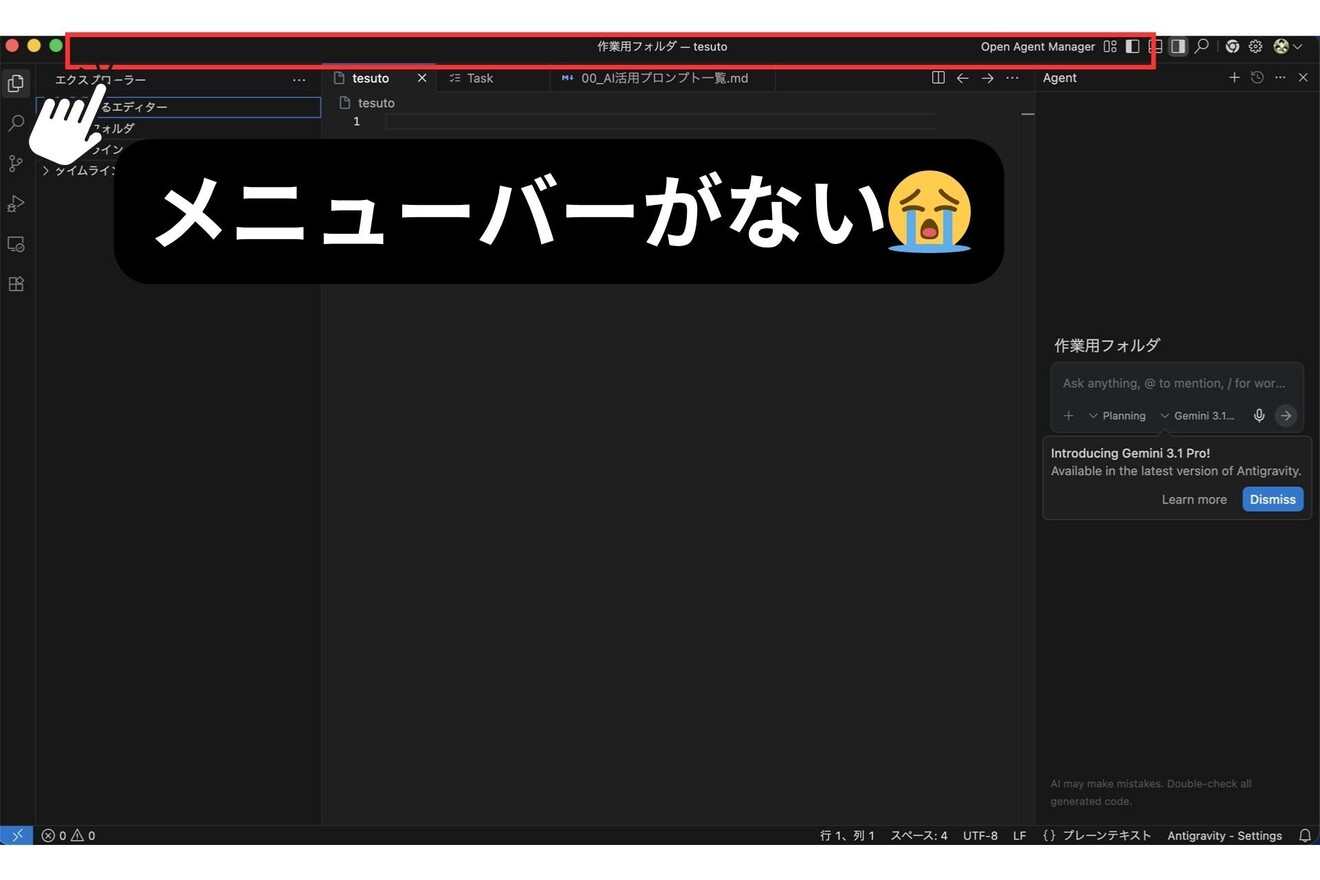Start voice input with microphone
This screenshot has width=1320, height=880.
pyautogui.click(x=1259, y=415)
